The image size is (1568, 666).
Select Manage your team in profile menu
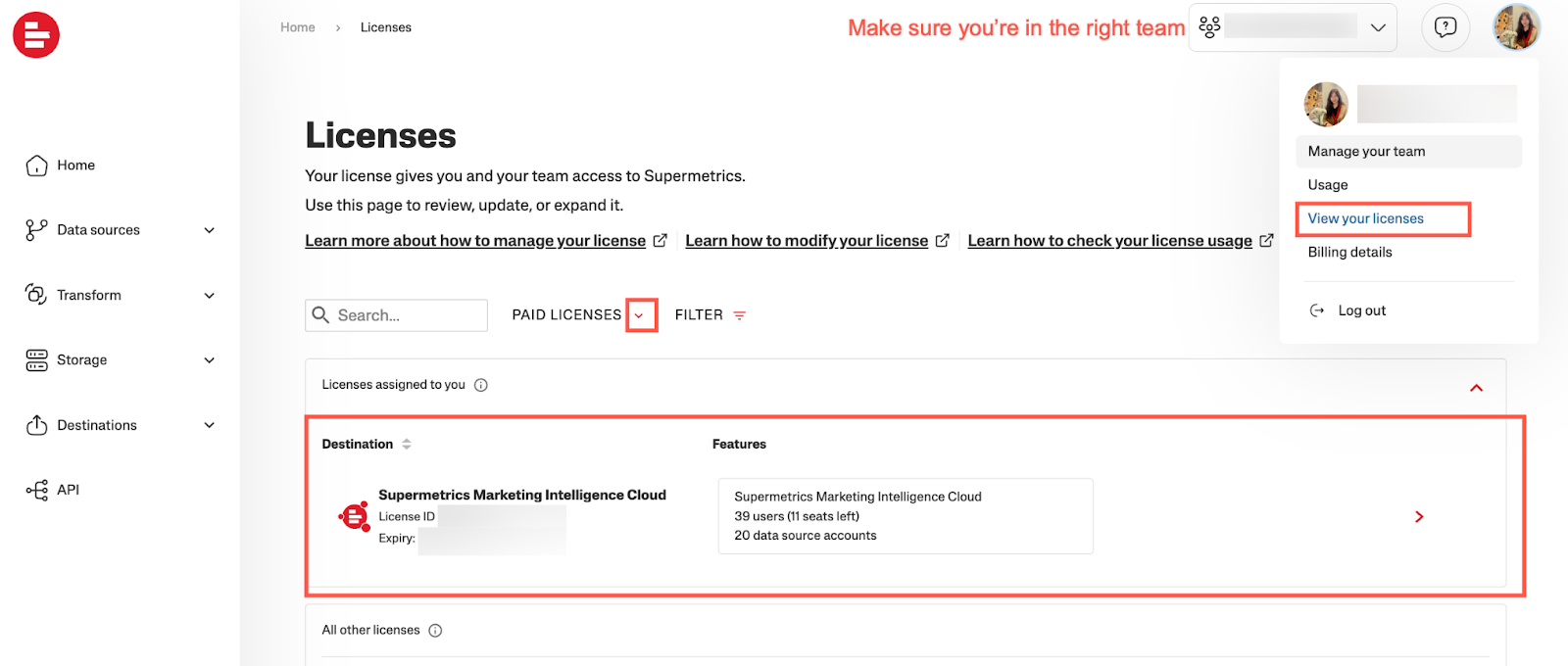coord(1408,152)
